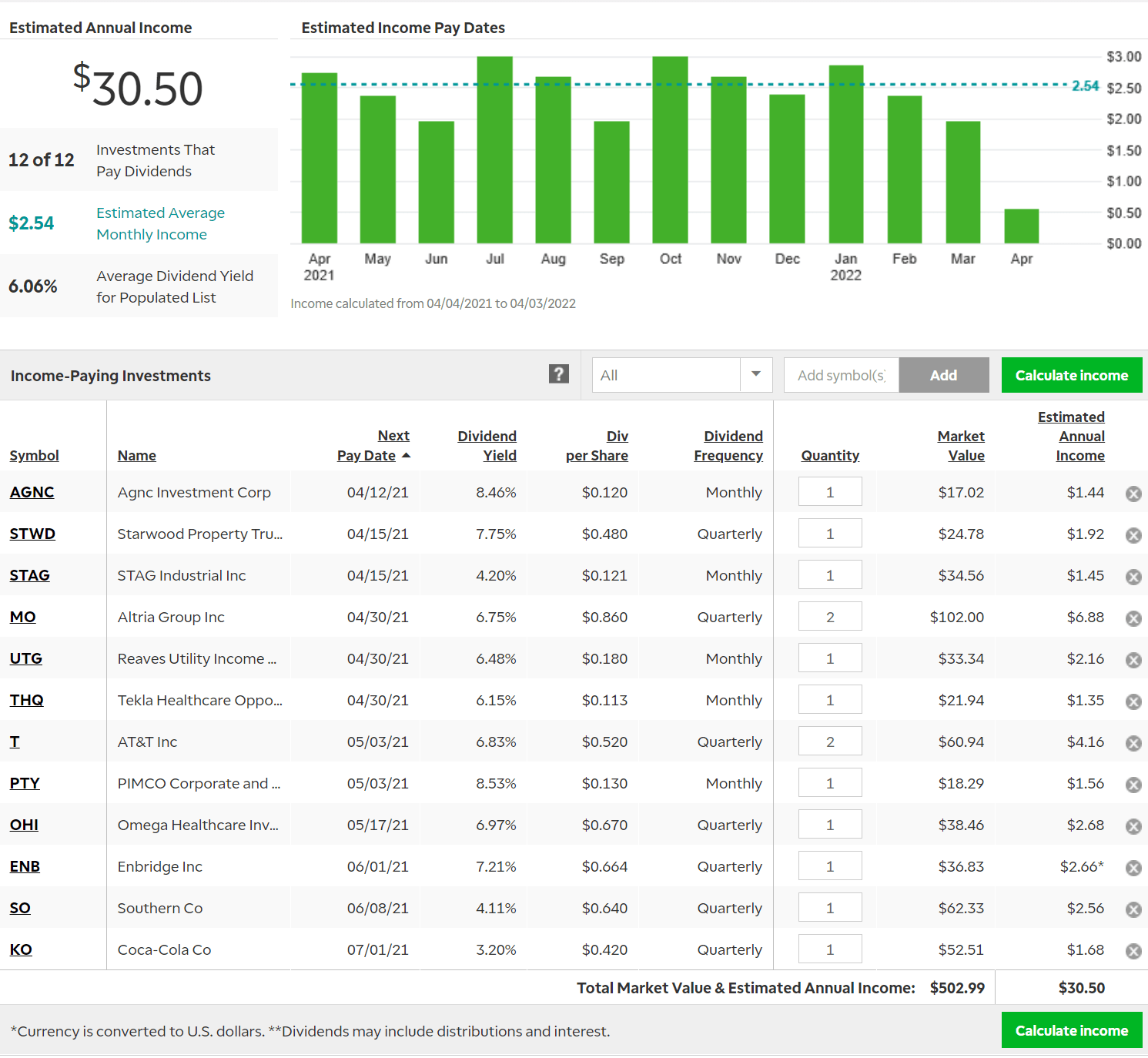Focus the Add symbol(s) input field

(x=842, y=375)
